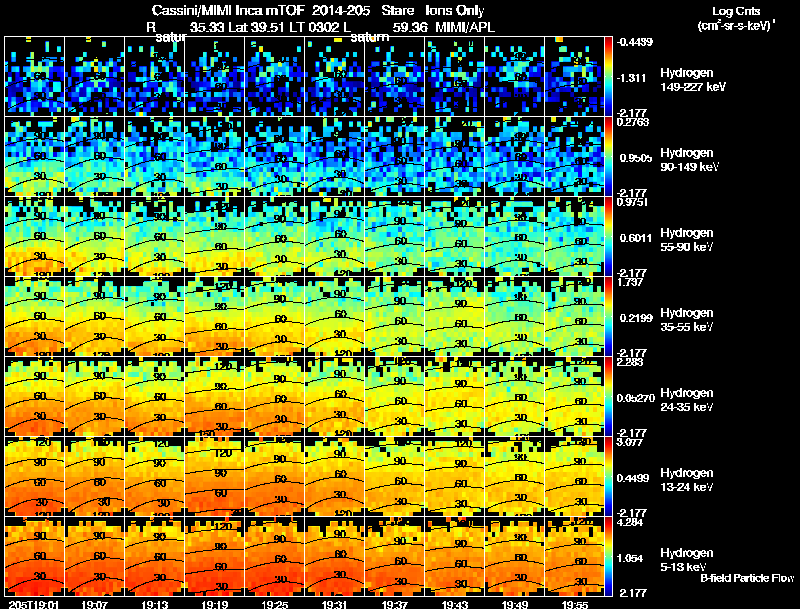Click the B-field Particle Flow text
Image resolution: width=800 pixels, height=609 pixels.
[x=747, y=578]
